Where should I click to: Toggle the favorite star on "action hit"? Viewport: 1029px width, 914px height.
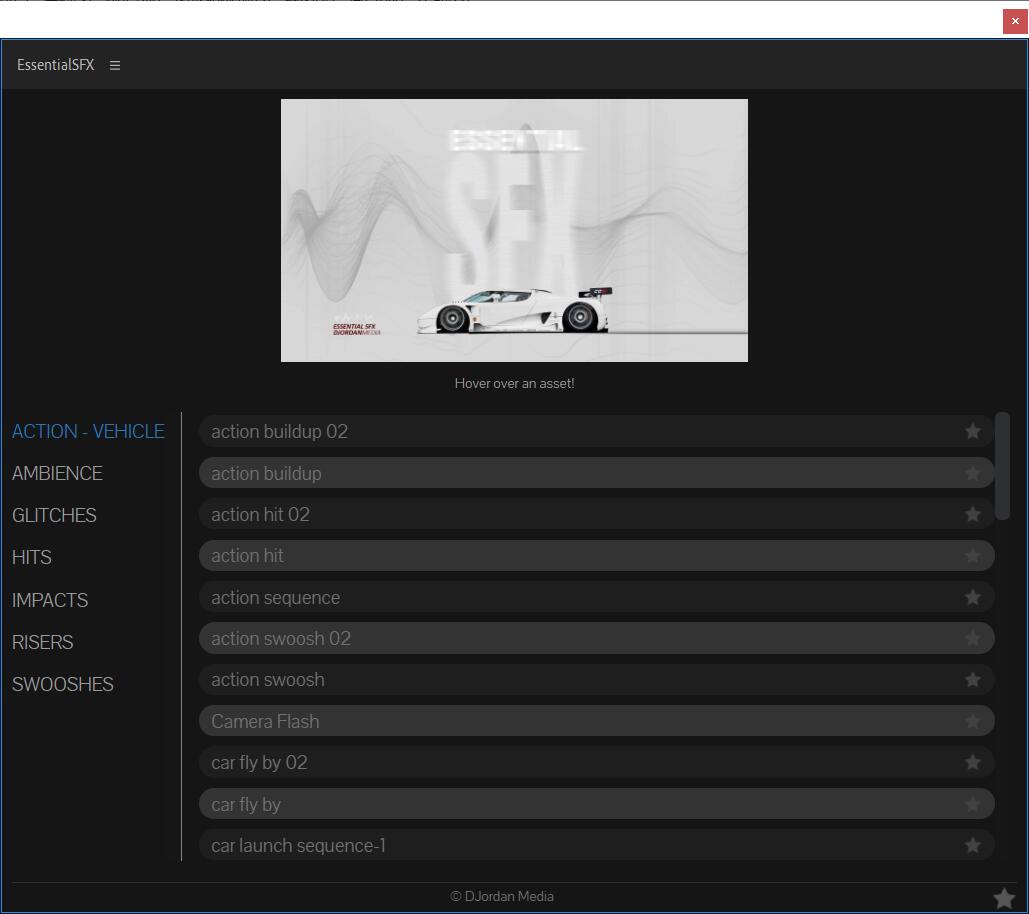point(972,555)
